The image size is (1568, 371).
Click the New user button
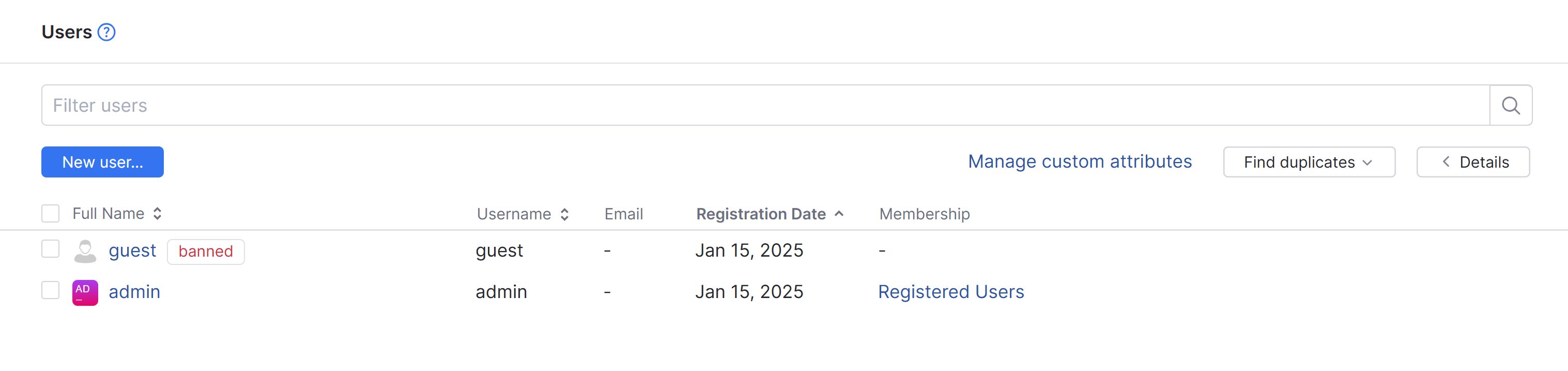(x=102, y=161)
